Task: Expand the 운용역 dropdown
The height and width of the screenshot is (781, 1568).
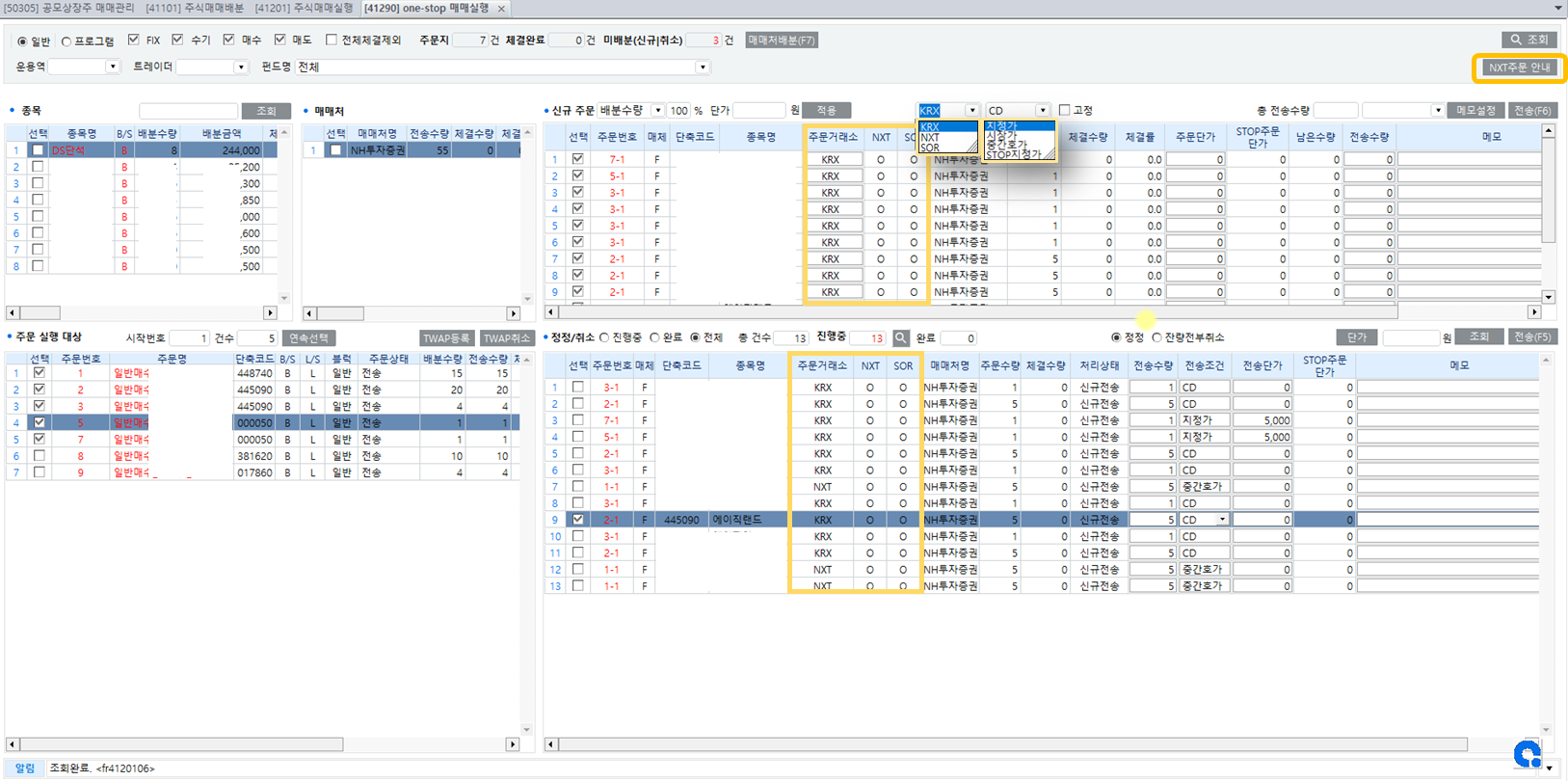Action: click(112, 67)
